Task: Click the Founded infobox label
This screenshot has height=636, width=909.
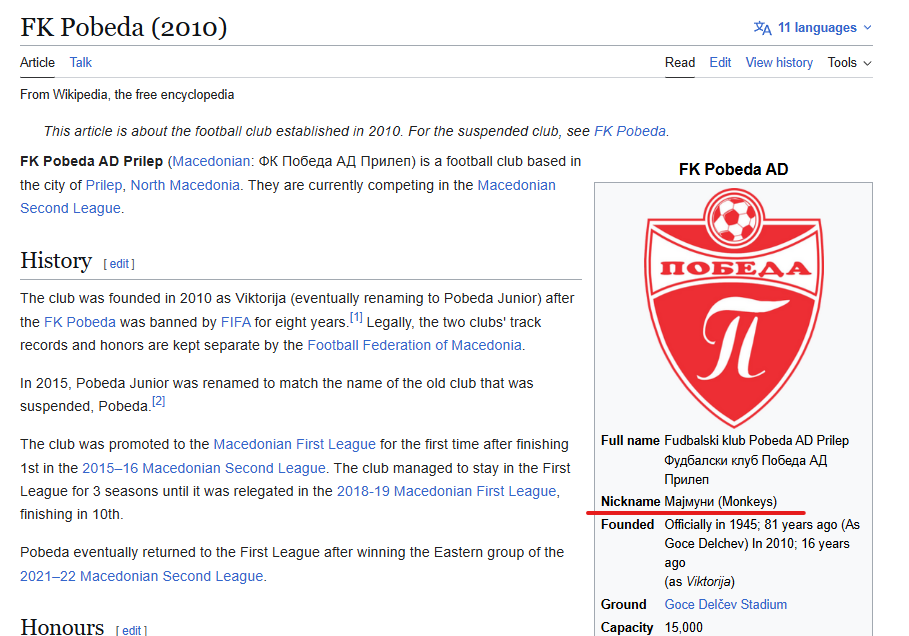Action: (x=627, y=525)
